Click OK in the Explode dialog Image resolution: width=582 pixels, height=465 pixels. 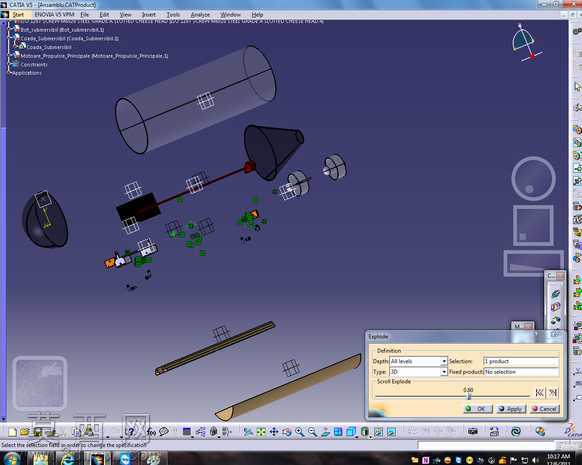[478, 409]
